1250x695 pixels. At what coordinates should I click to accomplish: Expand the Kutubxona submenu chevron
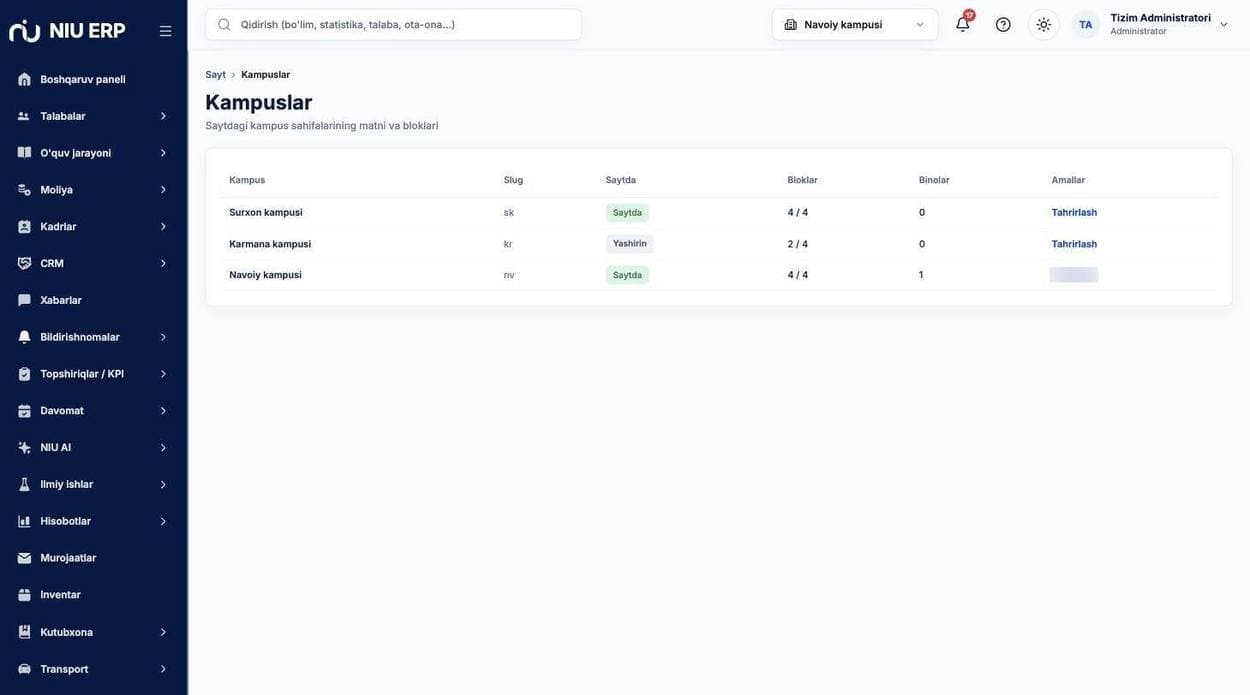[x=164, y=632]
